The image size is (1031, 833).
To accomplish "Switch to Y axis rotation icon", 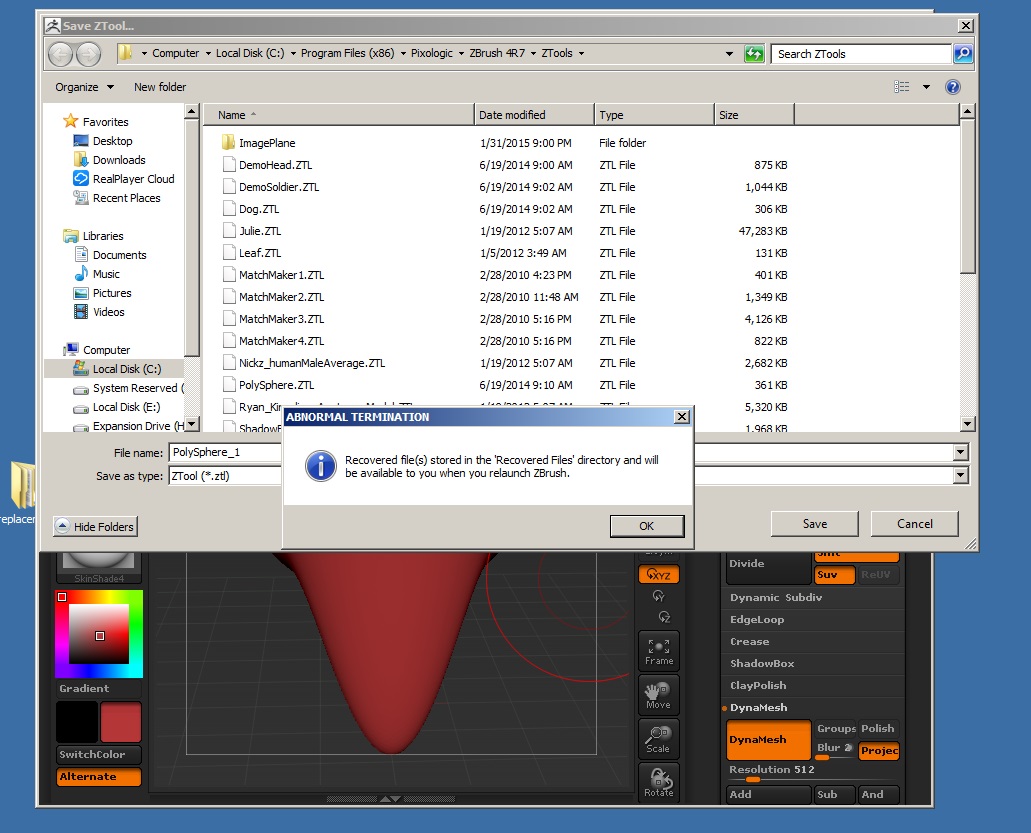I will tap(658, 596).
